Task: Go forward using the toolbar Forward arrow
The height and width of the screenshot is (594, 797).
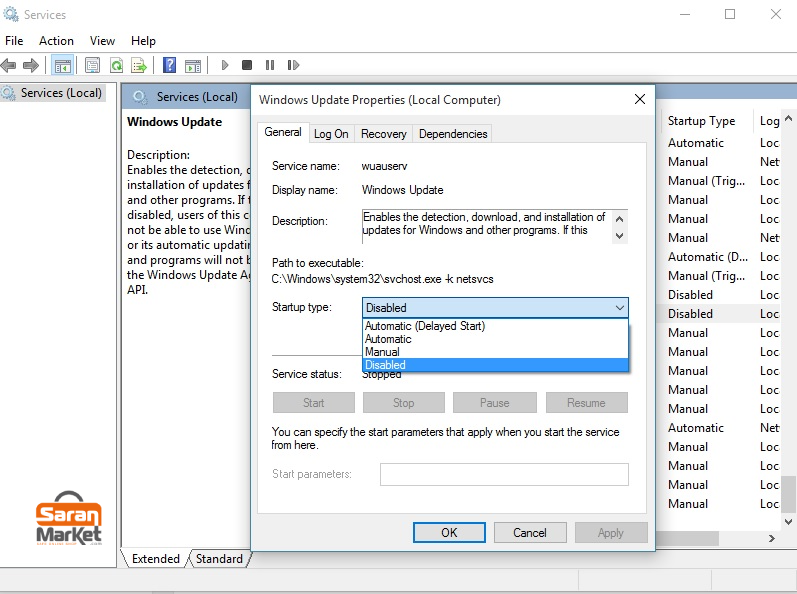Action: [x=31, y=65]
